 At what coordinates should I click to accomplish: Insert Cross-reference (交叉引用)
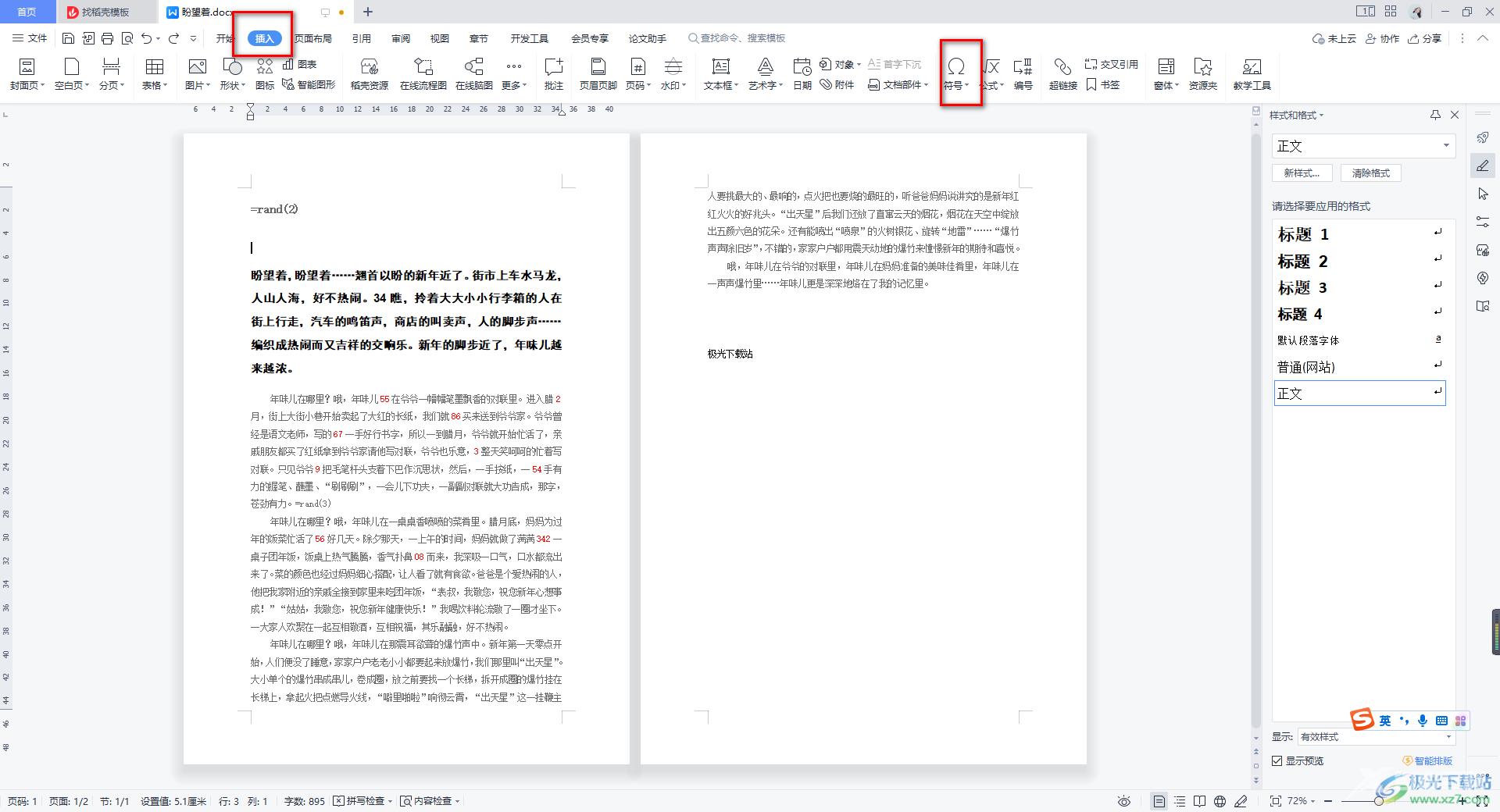pyautogui.click(x=1112, y=64)
